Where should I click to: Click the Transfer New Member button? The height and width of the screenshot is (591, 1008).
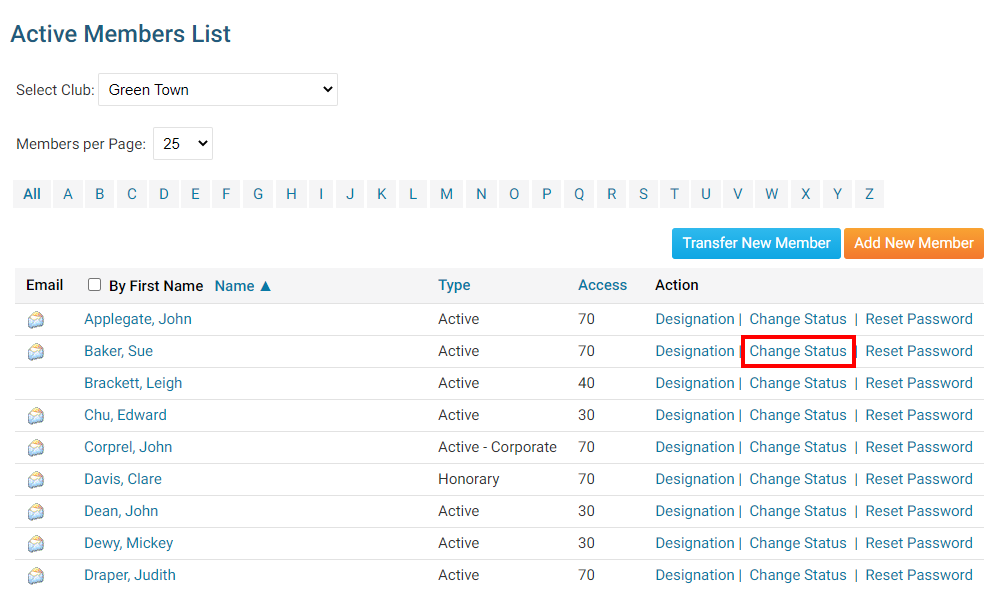tap(756, 243)
